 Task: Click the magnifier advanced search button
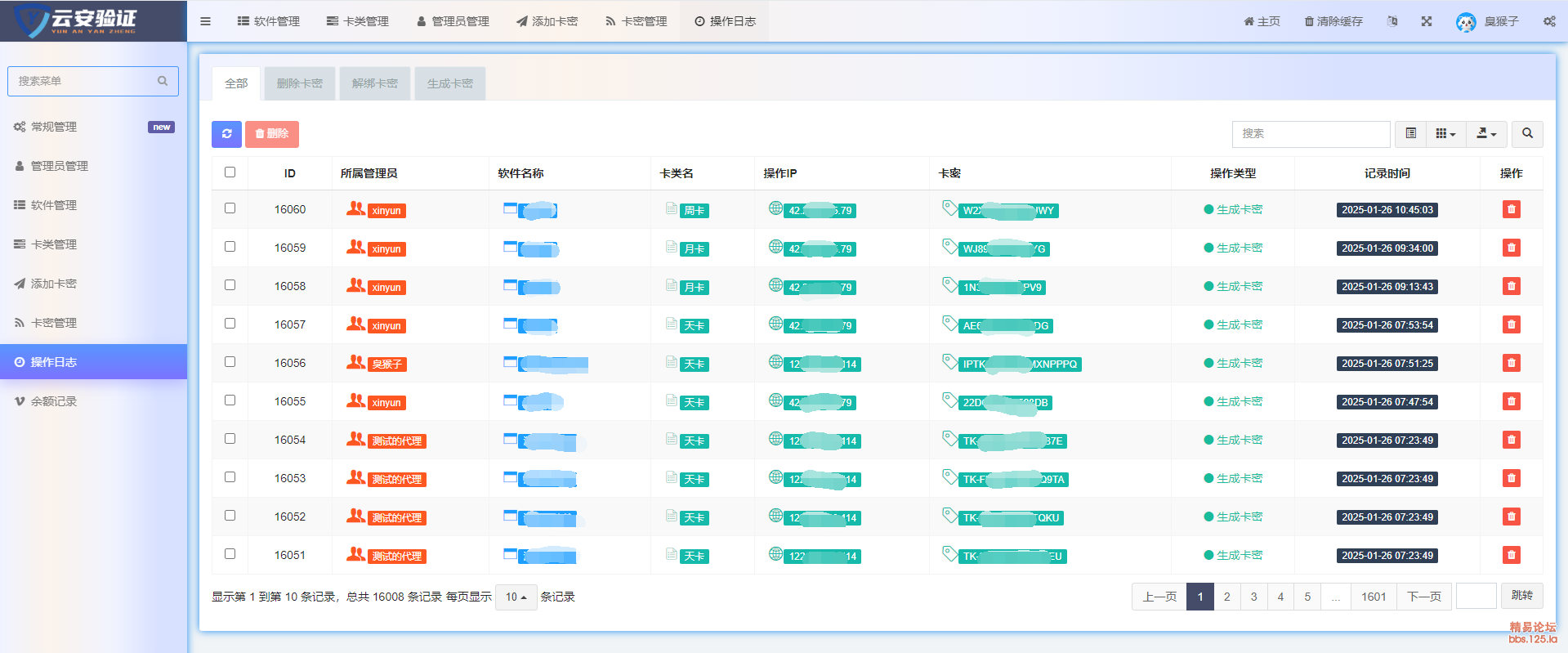pyautogui.click(x=1526, y=133)
